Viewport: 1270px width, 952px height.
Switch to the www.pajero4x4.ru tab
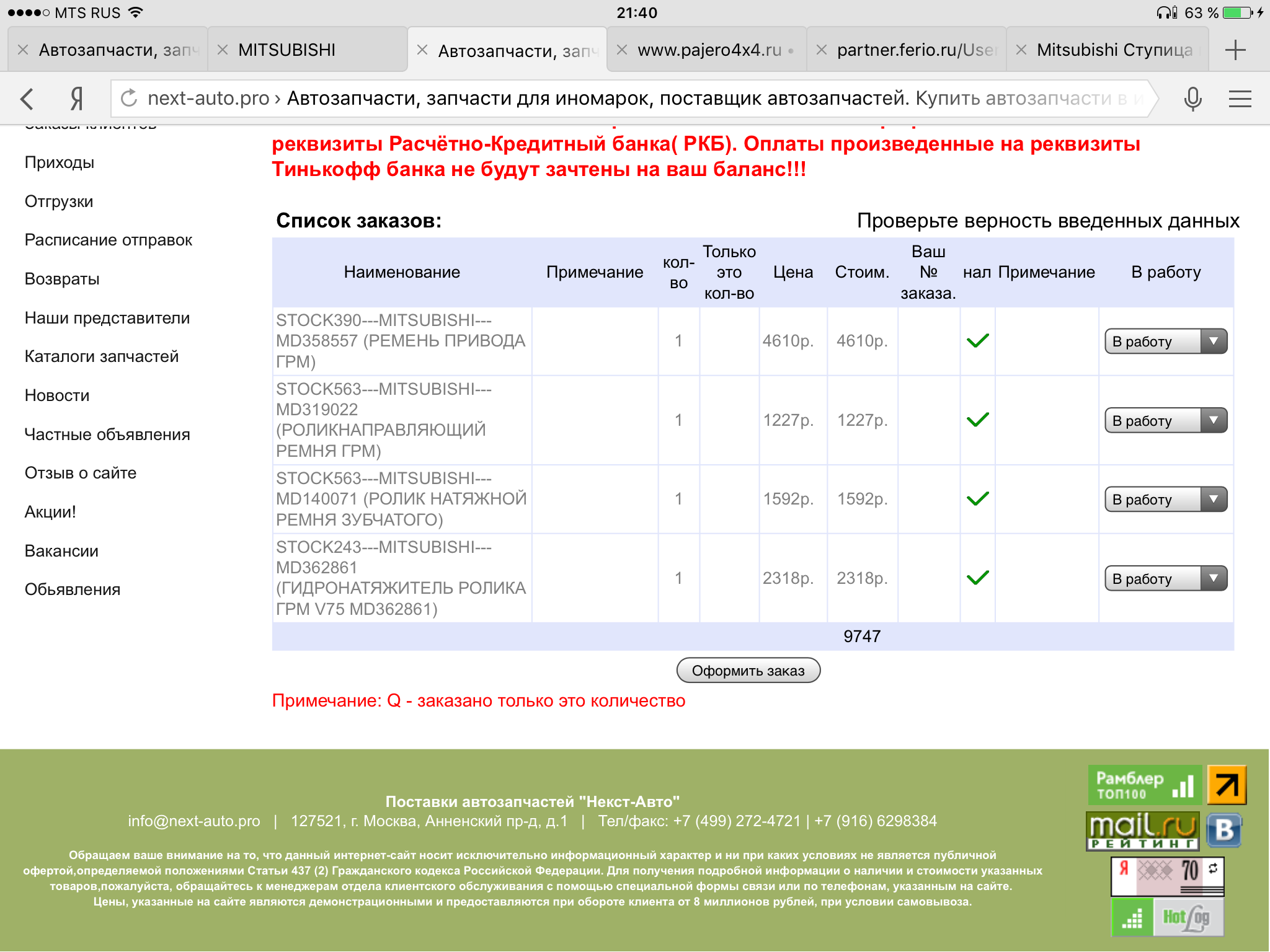tap(709, 50)
